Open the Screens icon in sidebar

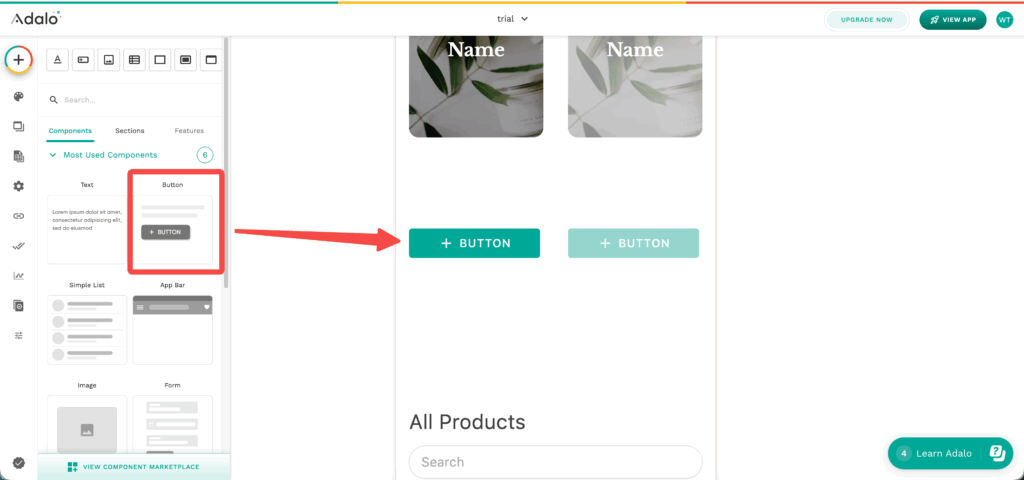click(18, 126)
